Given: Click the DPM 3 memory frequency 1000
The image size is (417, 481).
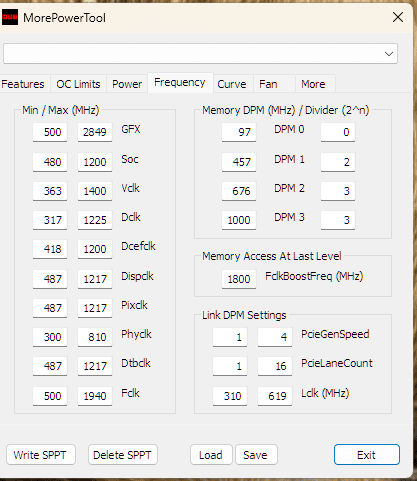Looking at the screenshot, I should coord(239,220).
